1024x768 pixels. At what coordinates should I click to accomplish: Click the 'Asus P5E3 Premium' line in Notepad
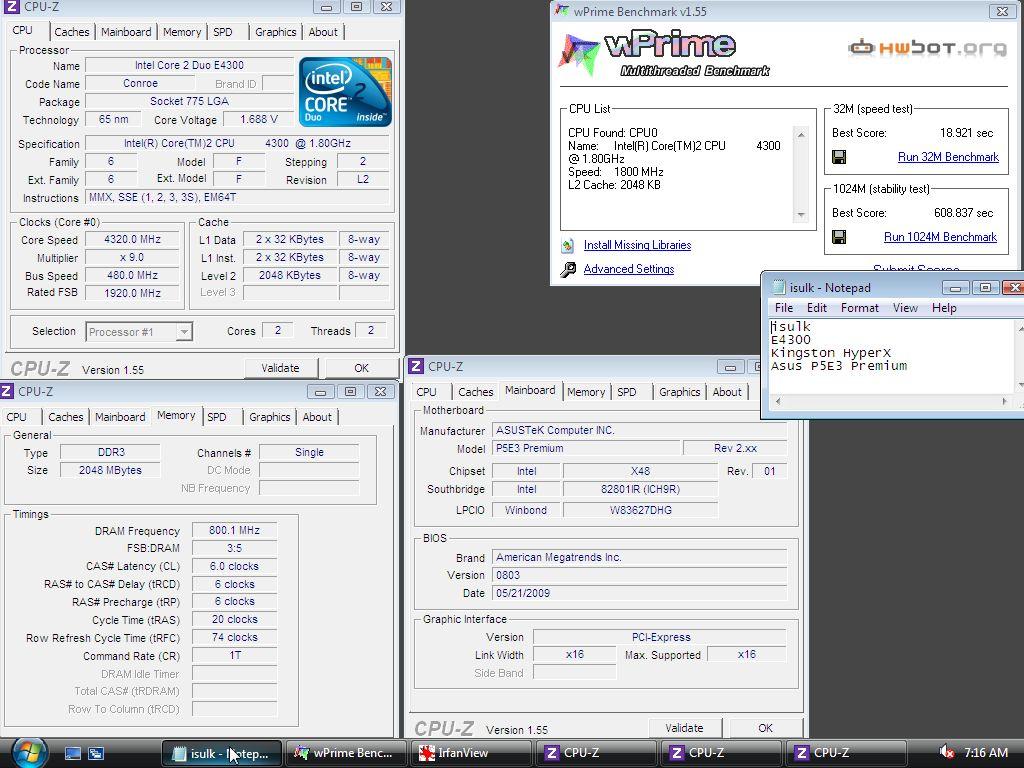click(x=839, y=366)
